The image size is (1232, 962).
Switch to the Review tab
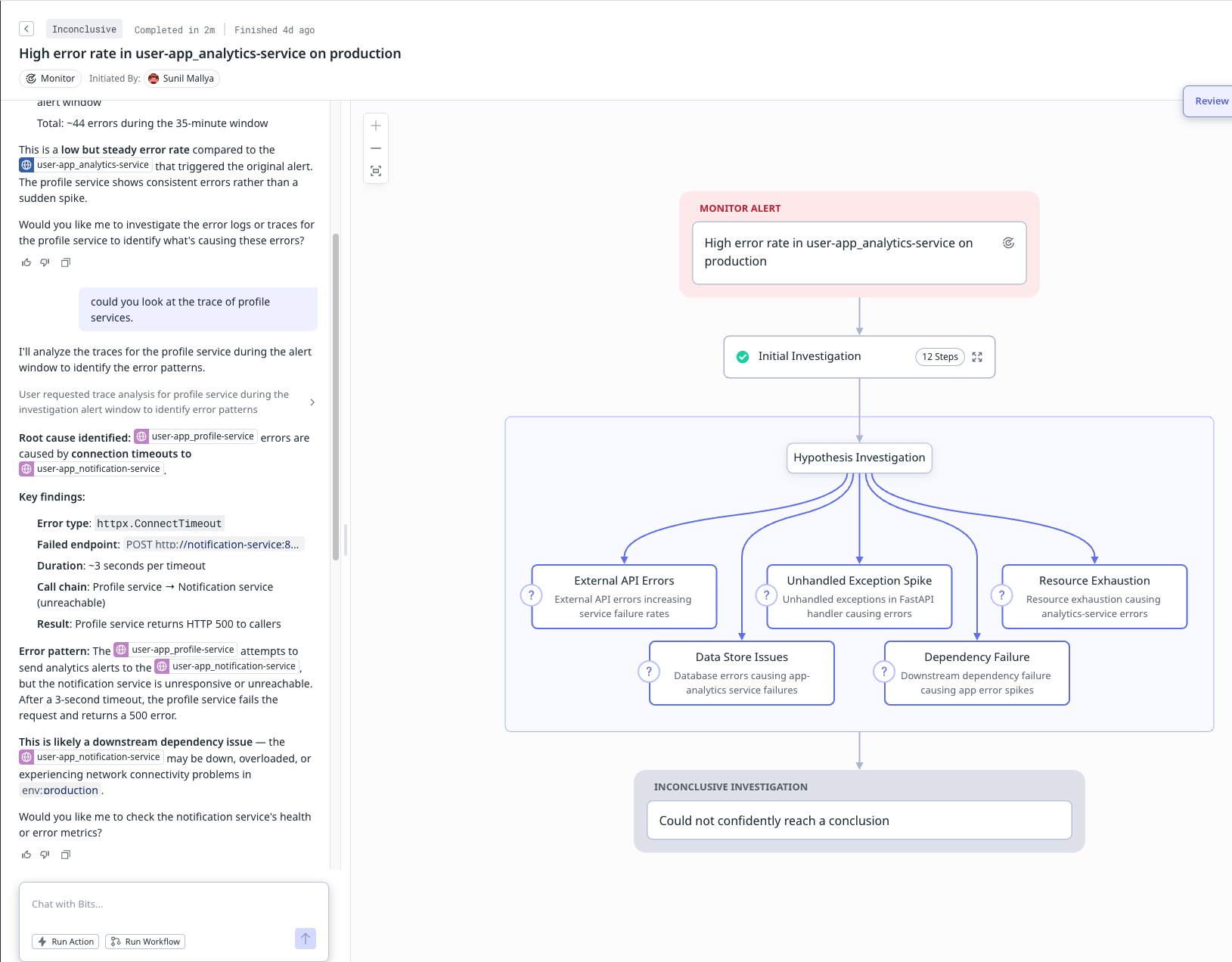1211,100
